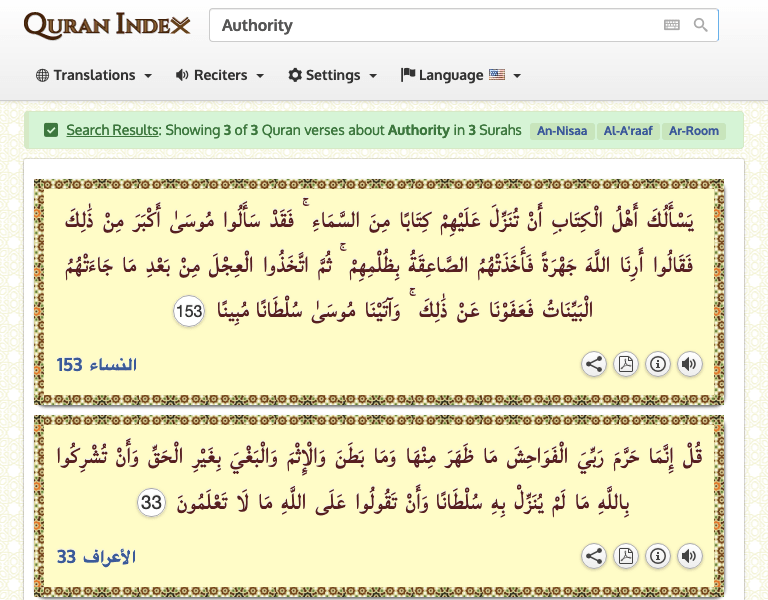Share verse Al-A'raaf 33
768x600 pixels.
click(x=594, y=556)
